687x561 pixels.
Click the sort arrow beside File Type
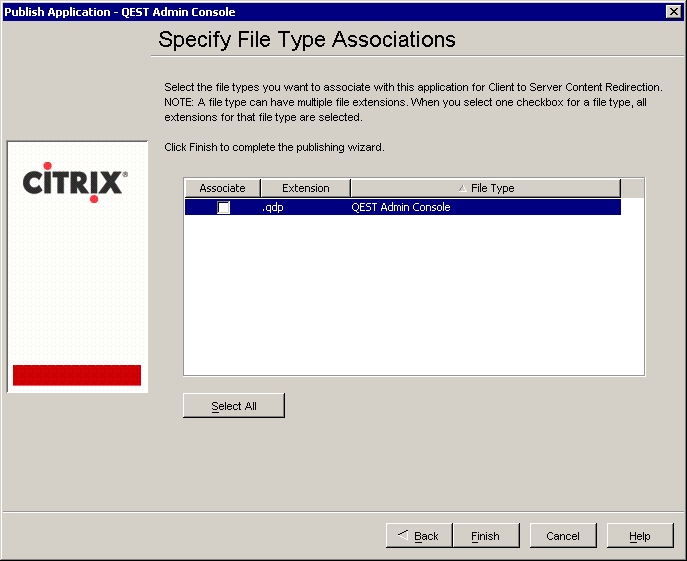462,189
